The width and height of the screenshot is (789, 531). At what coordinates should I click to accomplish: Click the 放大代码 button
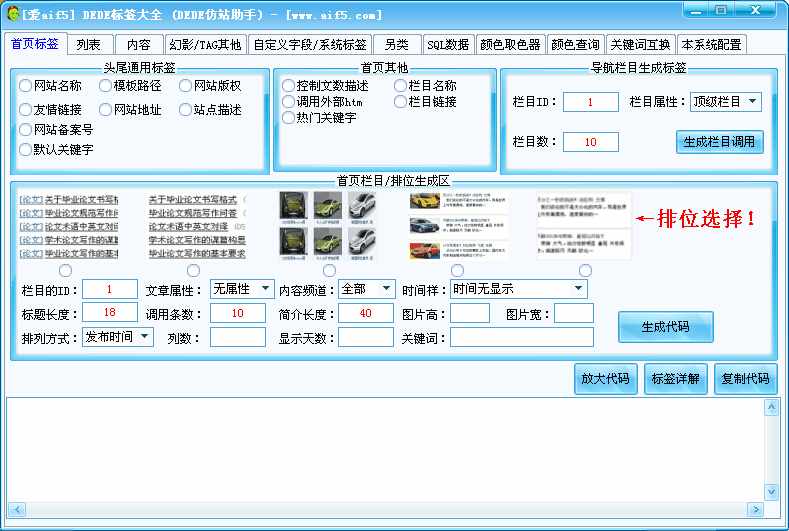coord(605,378)
